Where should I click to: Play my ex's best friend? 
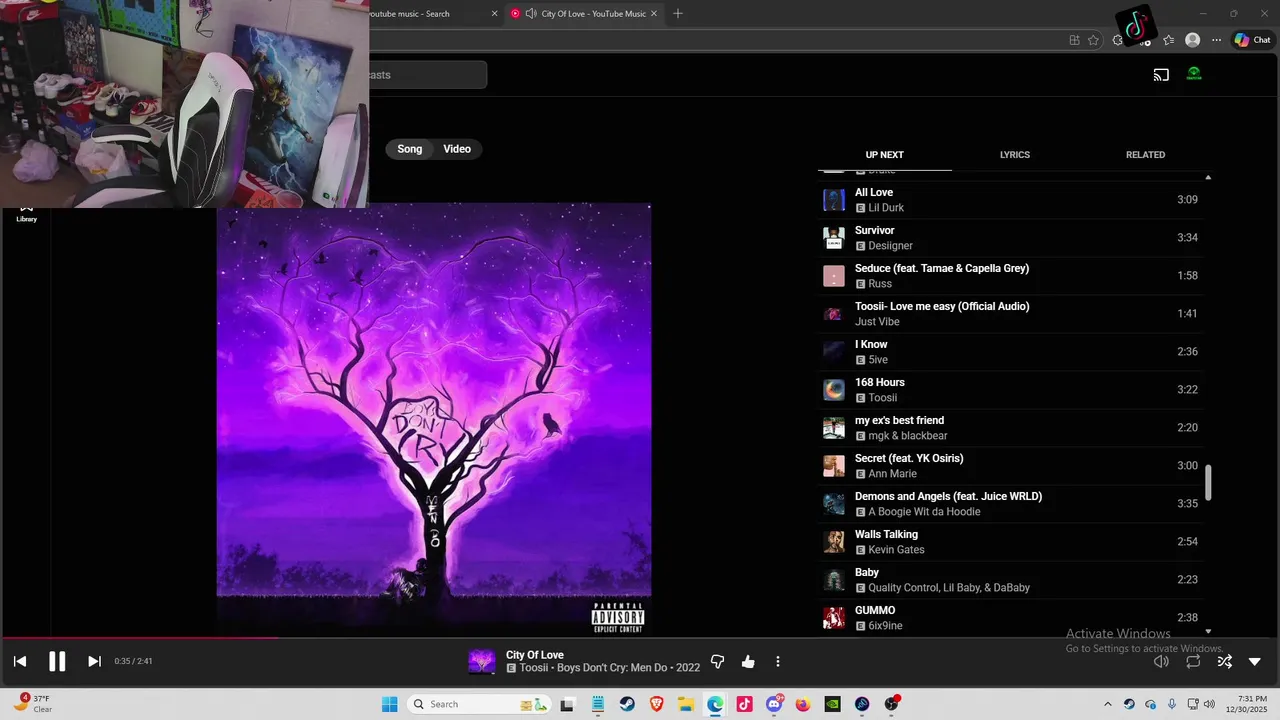click(x=1012, y=428)
